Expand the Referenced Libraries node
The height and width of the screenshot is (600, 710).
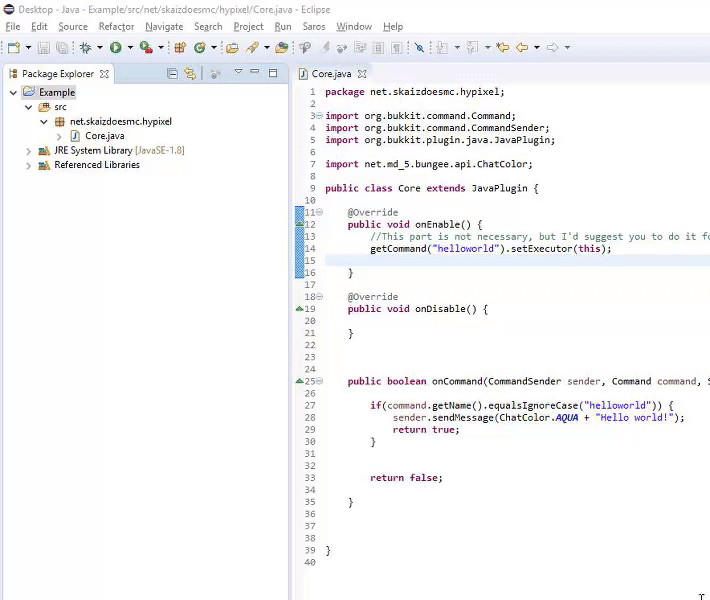coord(29,166)
